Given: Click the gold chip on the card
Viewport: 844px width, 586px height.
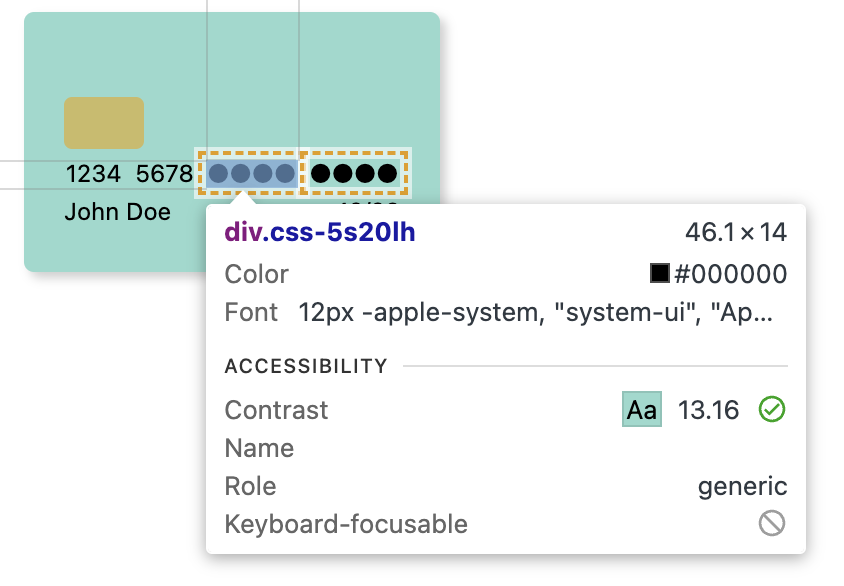Looking at the screenshot, I should pyautogui.click(x=104, y=123).
